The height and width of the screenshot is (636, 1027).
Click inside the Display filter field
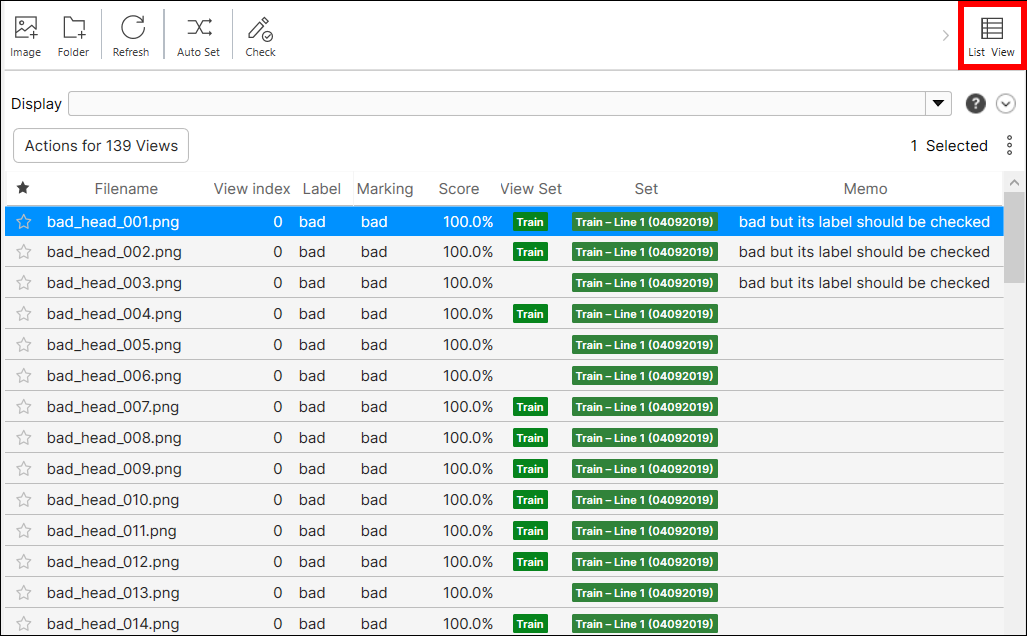[x=497, y=104]
